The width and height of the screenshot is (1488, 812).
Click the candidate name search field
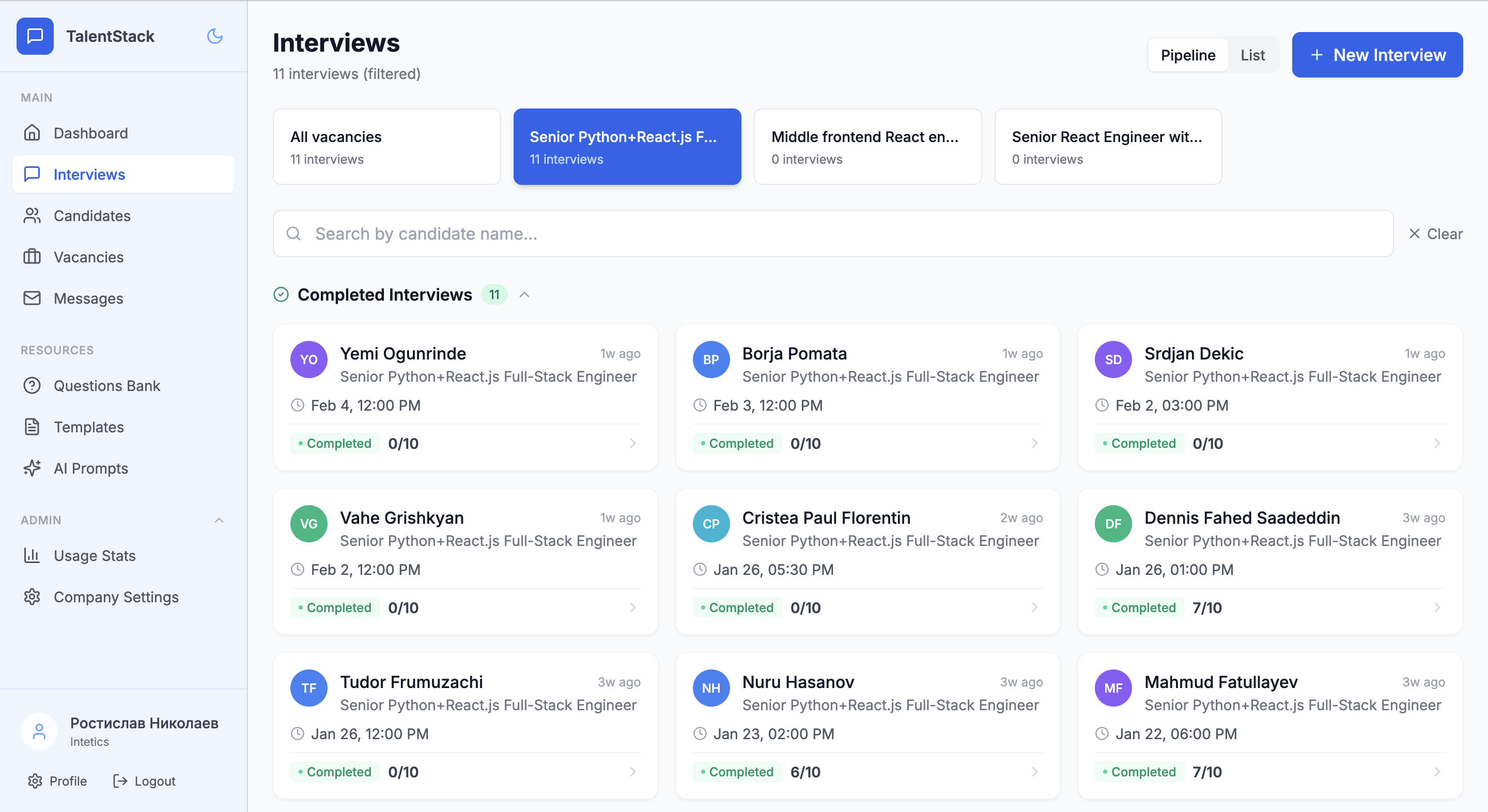832,233
